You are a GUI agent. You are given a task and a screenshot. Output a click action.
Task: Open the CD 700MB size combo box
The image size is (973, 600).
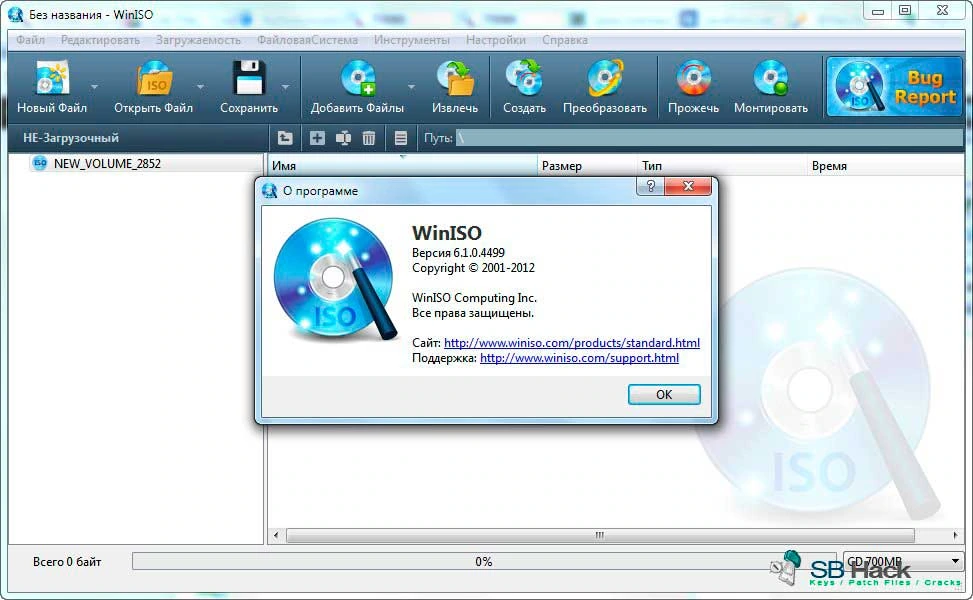904,561
